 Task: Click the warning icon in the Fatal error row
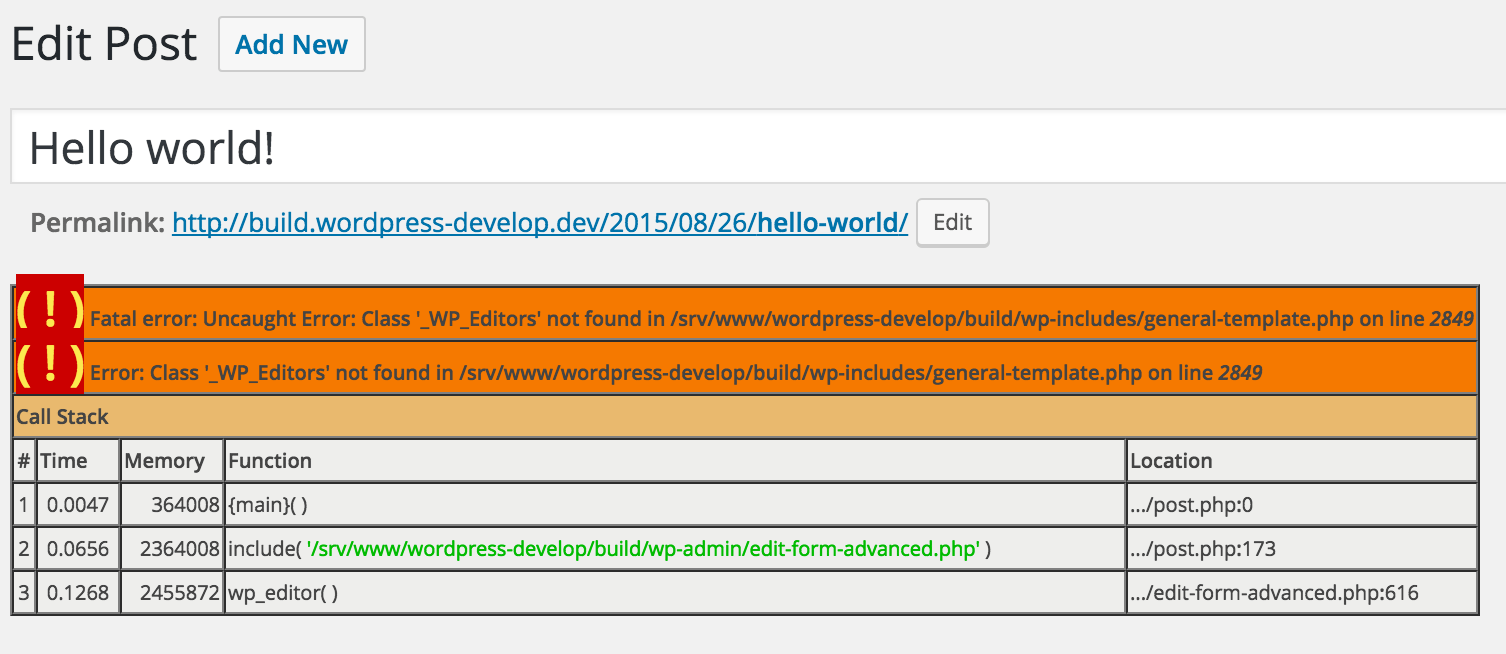coord(50,311)
